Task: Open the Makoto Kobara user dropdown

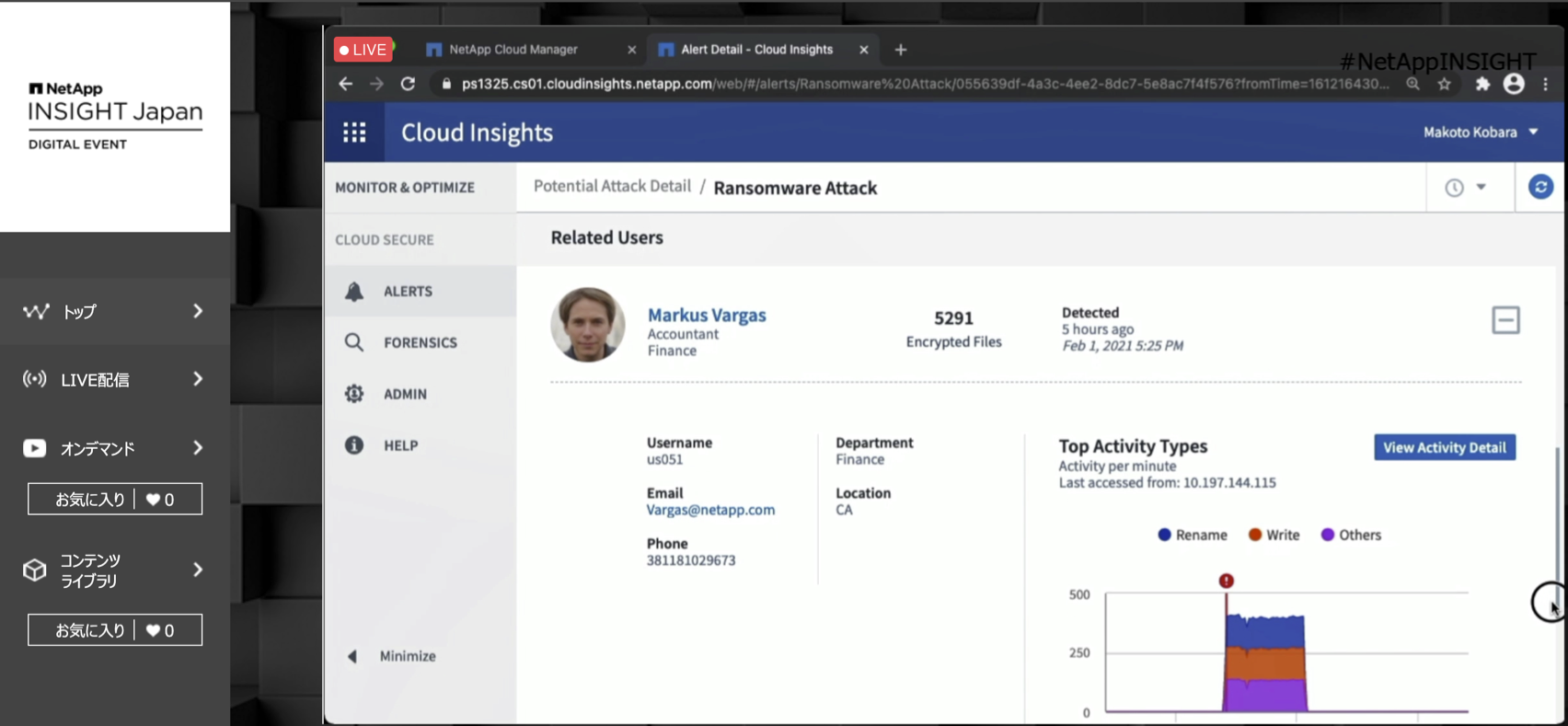Action: pos(1481,133)
